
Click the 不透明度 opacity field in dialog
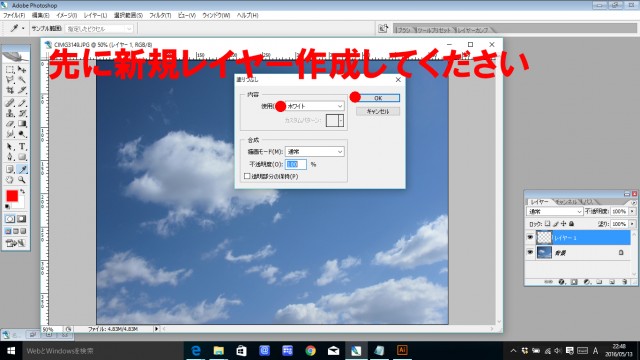pos(296,164)
